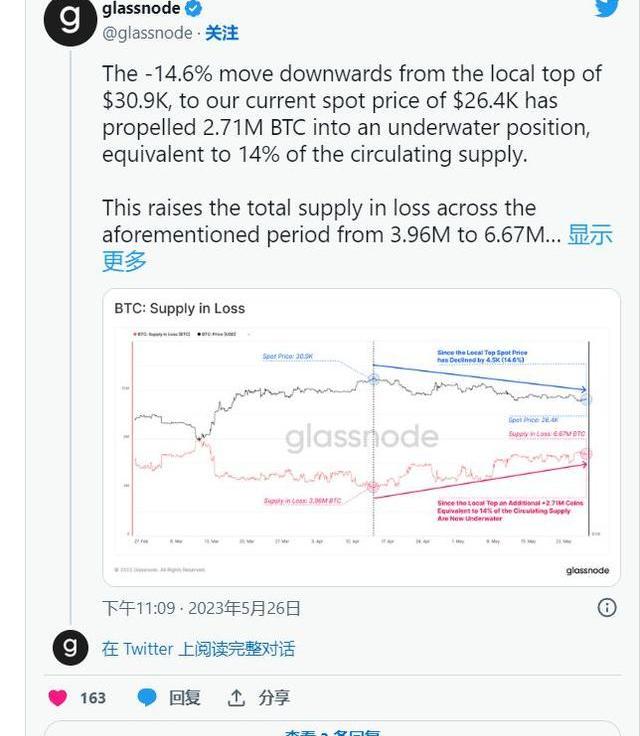Click the Twitter bird logo
Viewport: 640px width, 736px height.
click(607, 6)
